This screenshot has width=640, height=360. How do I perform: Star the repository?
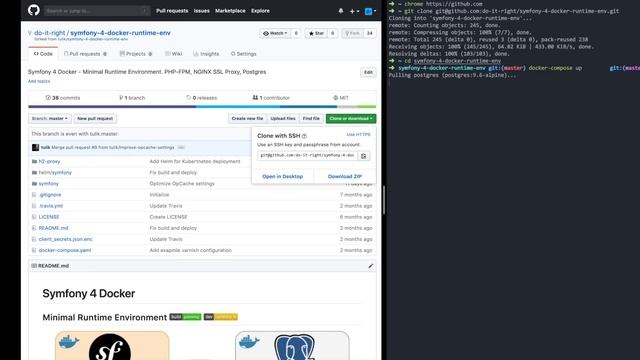(x=316, y=33)
